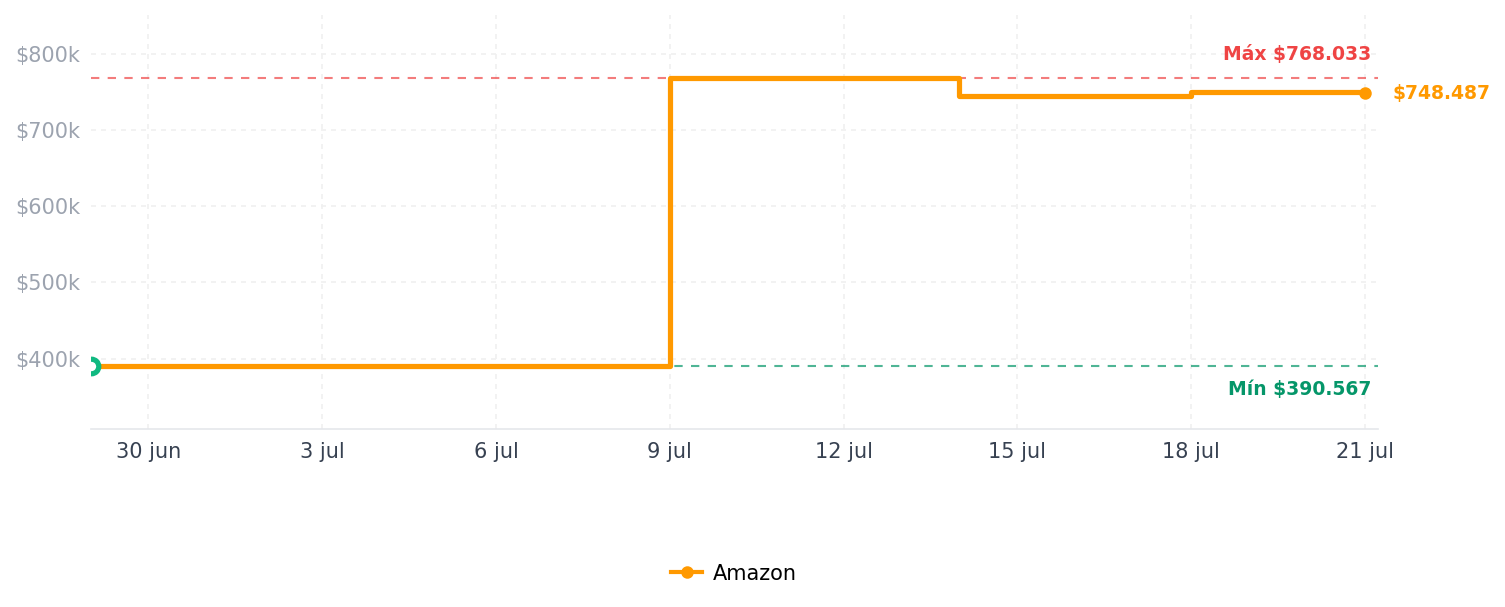Click the $800k y-axis label
This screenshot has height=607, width=1505.
click(47, 55)
